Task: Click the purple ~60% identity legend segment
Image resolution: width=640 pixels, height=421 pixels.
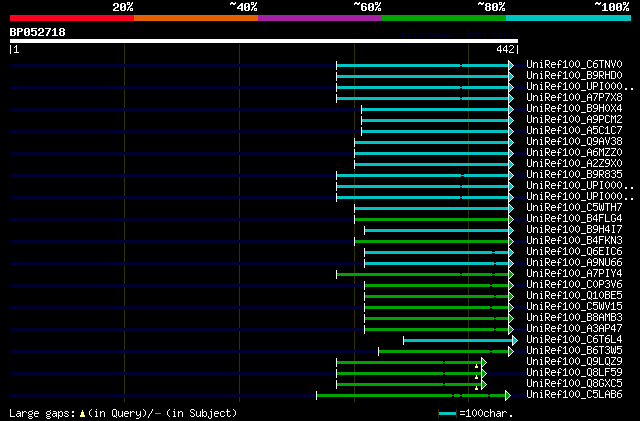Action: tap(320, 18)
